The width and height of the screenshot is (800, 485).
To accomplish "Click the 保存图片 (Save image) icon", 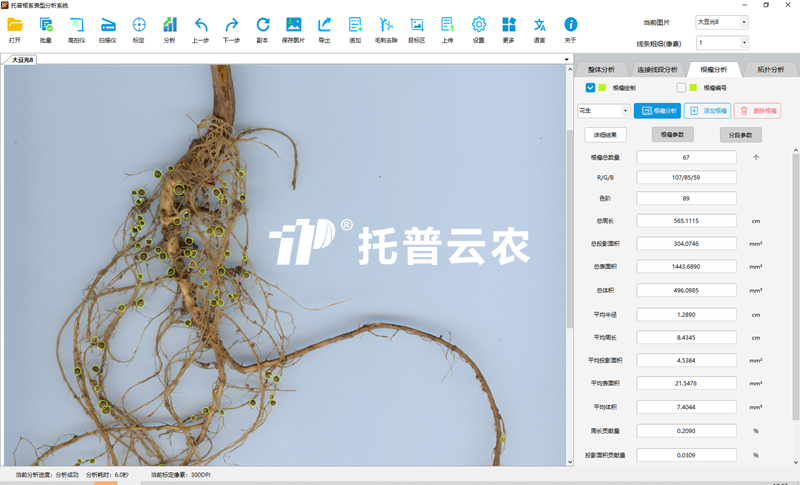I will click(293, 25).
